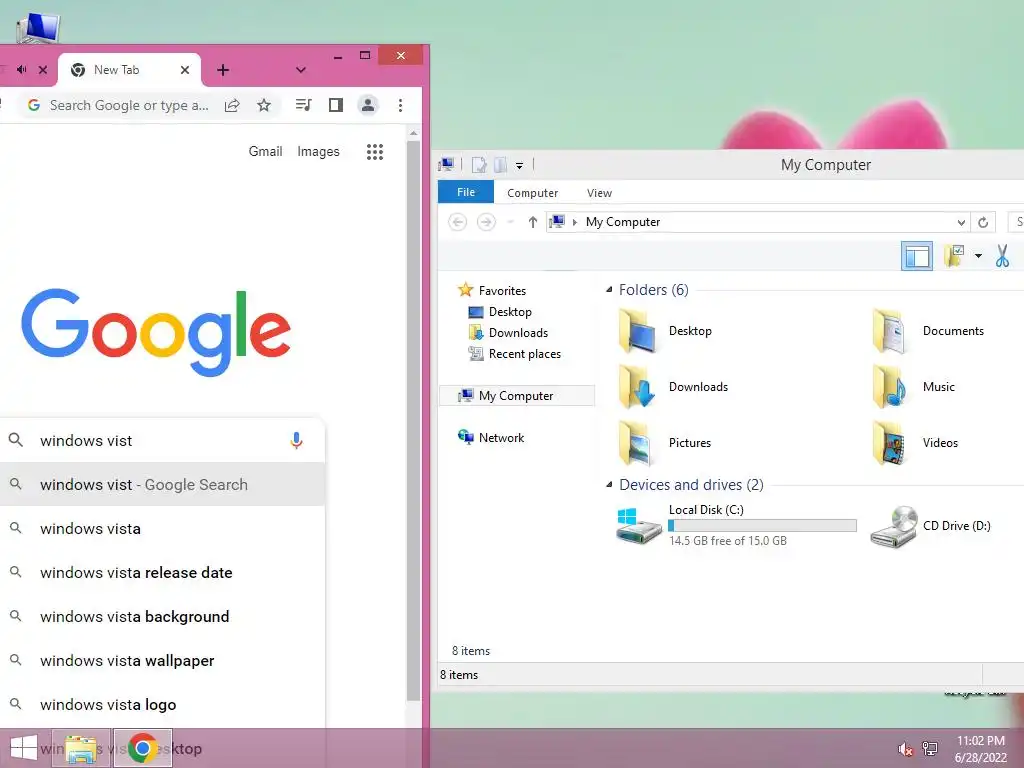
Task: Collapse the Devices and drives group
Action: [x=609, y=485]
